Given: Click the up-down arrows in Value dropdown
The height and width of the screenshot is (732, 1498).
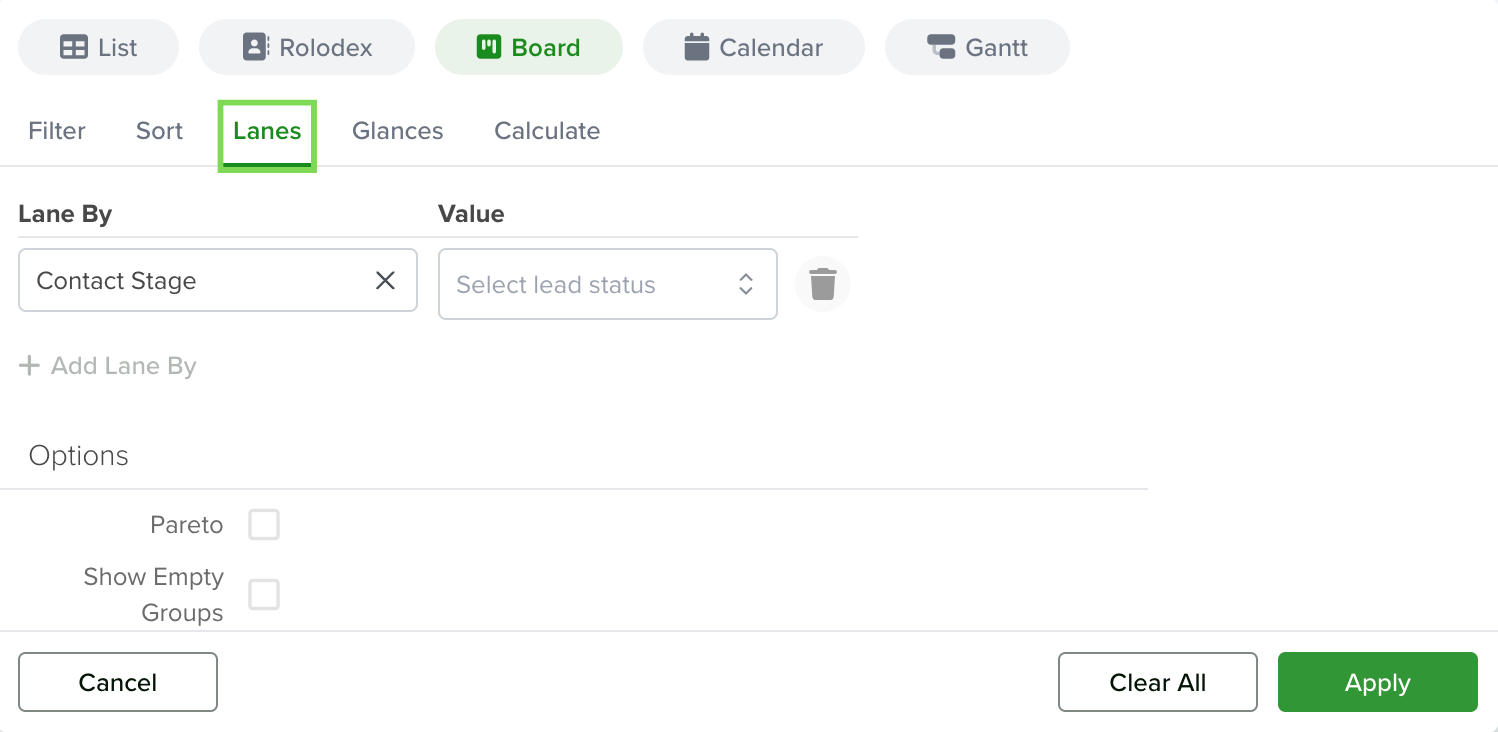Looking at the screenshot, I should 746,284.
